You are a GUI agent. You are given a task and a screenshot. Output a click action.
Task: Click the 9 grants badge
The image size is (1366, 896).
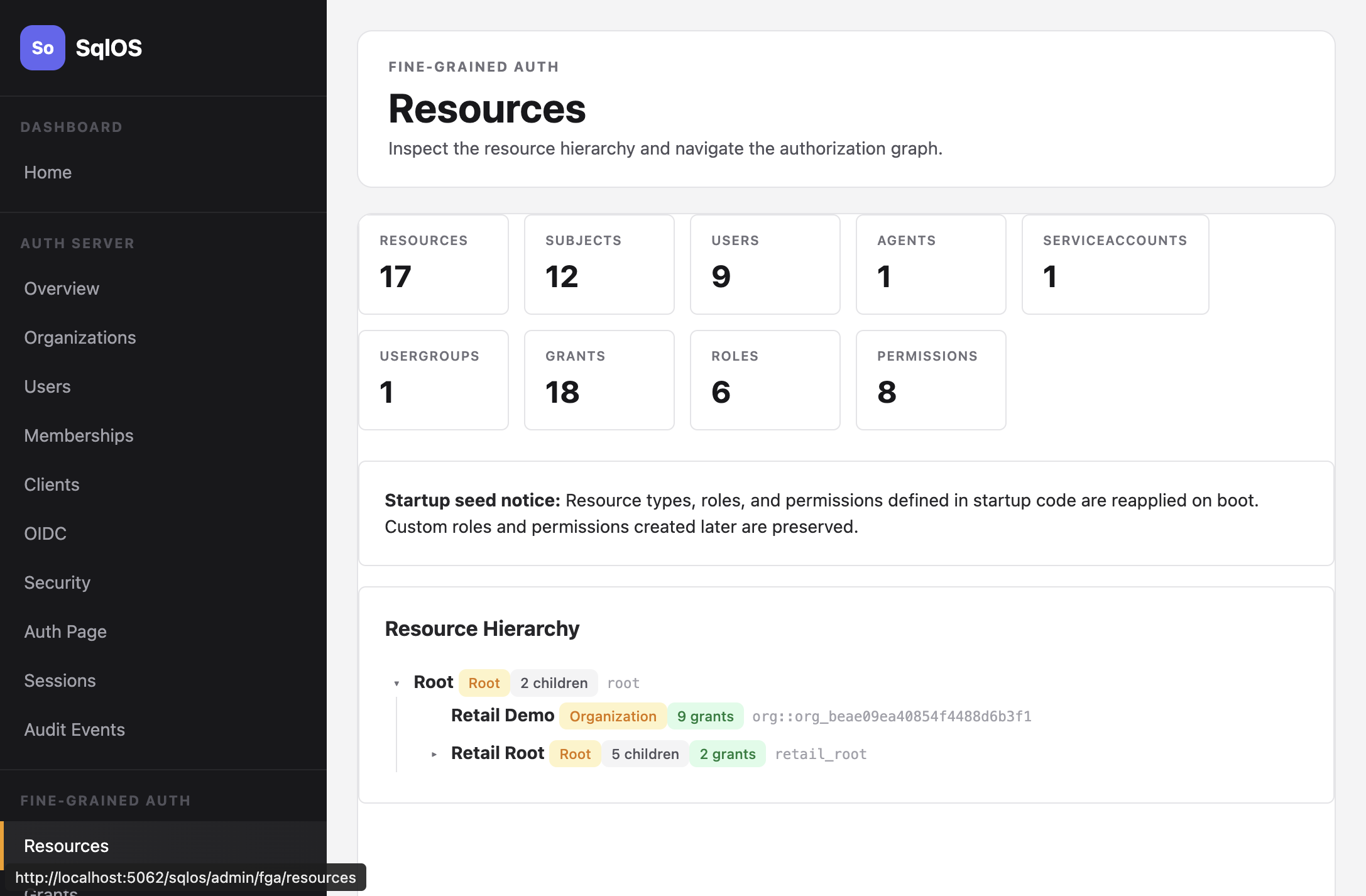[x=705, y=716]
